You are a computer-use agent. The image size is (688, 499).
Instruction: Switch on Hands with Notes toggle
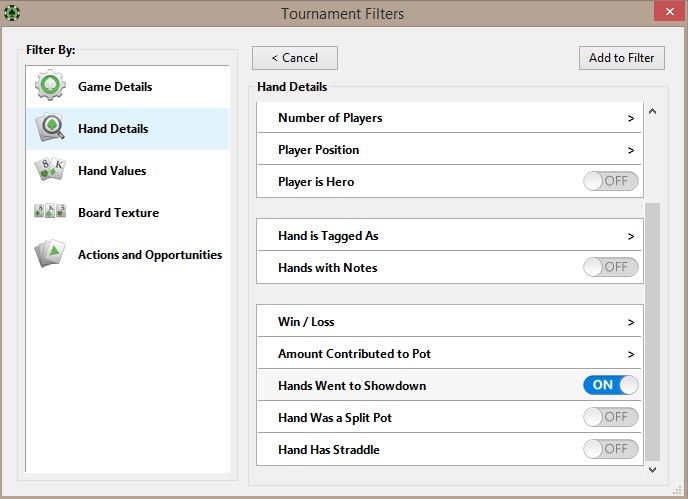(610, 268)
